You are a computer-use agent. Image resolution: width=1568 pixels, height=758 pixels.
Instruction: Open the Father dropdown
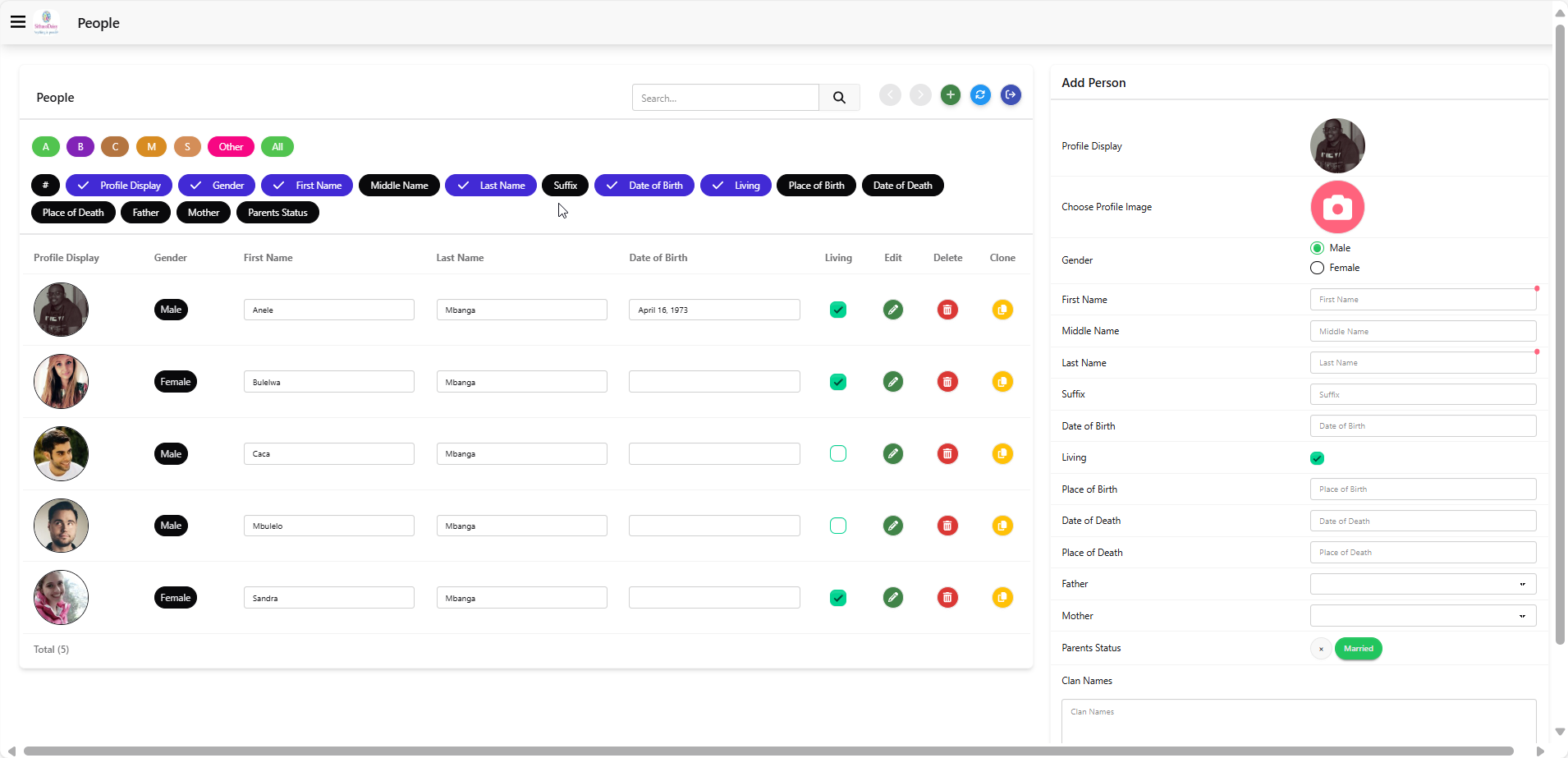click(x=1423, y=584)
